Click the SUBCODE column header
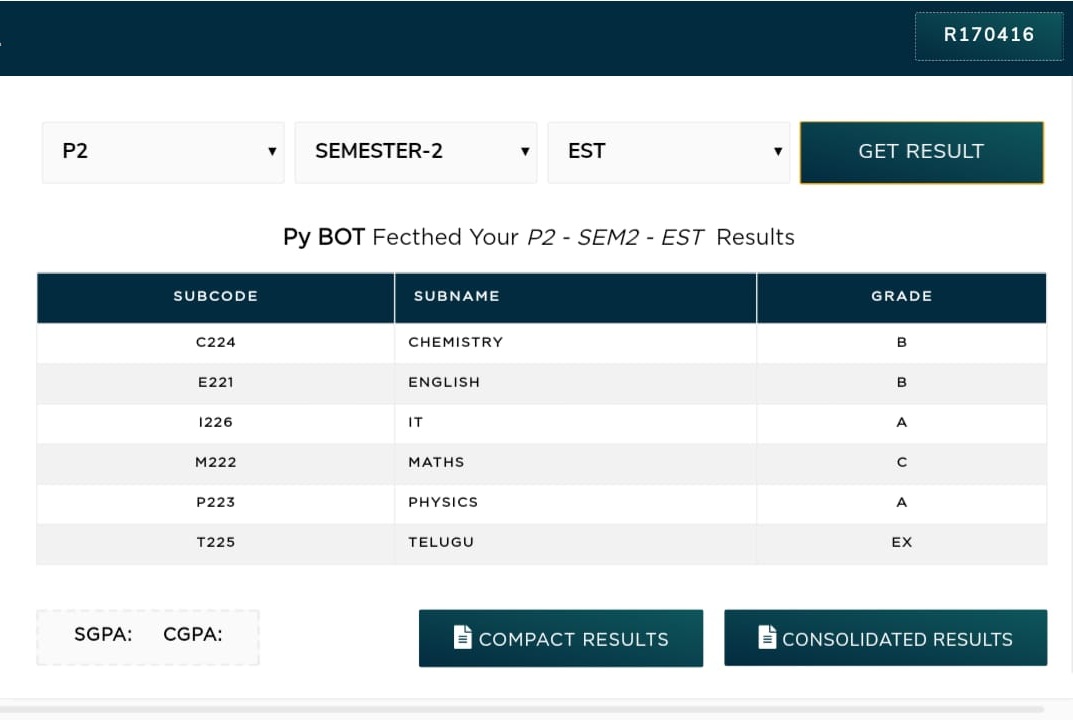The width and height of the screenshot is (1073, 720). (x=216, y=297)
